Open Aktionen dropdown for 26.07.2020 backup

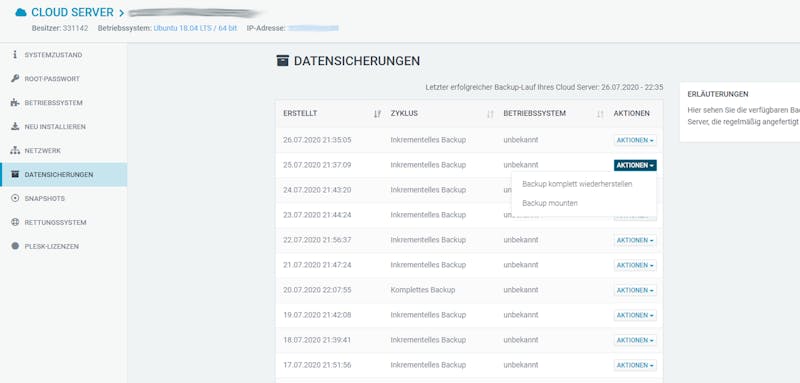coord(635,140)
